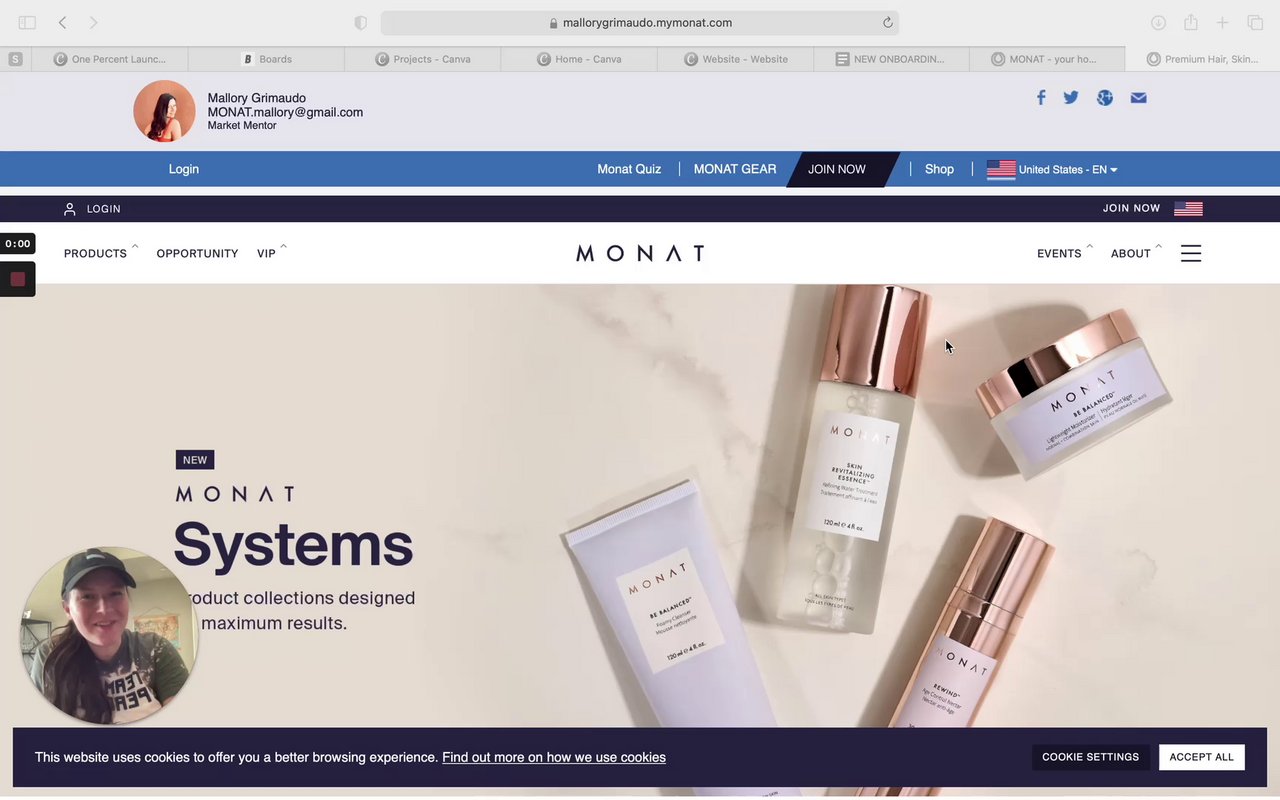1280x800 pixels.
Task: Open the globe website icon
Action: point(1105,97)
